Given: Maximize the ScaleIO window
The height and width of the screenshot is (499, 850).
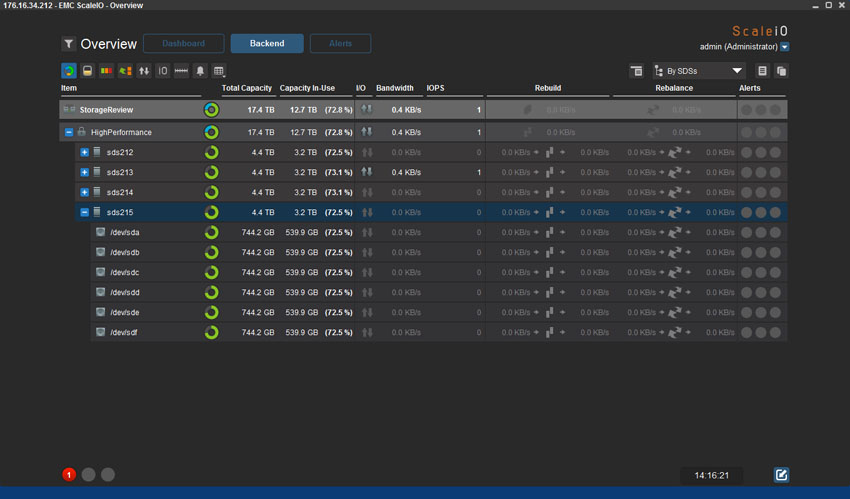Looking at the screenshot, I should tap(828, 5).
